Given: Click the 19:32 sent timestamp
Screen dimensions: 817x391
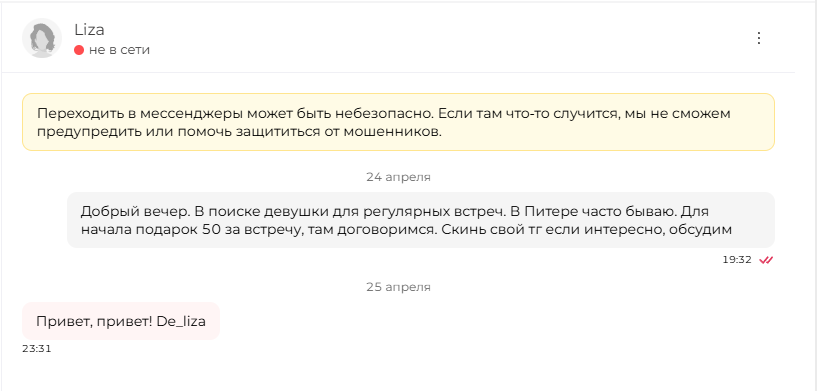Looking at the screenshot, I should [737, 260].
